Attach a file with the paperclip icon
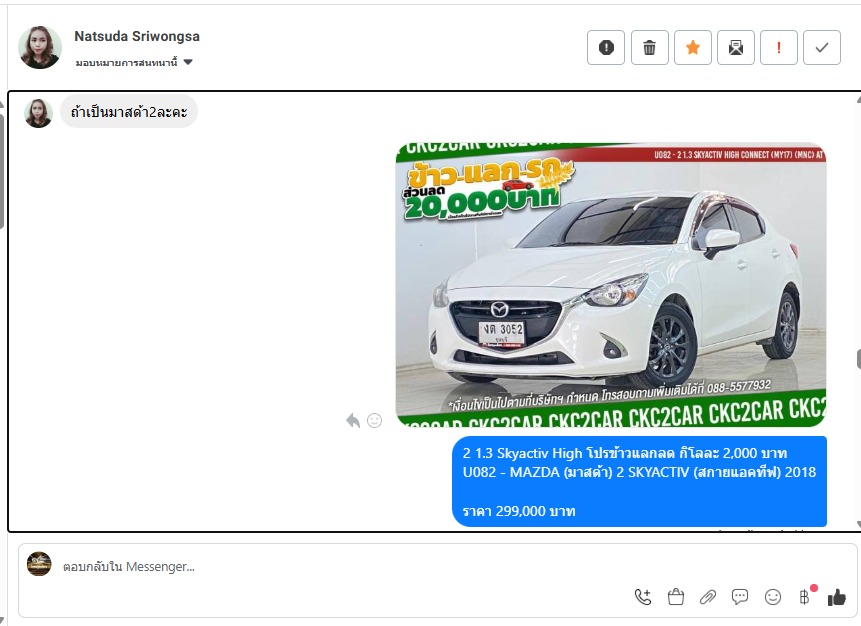 pyautogui.click(x=708, y=597)
